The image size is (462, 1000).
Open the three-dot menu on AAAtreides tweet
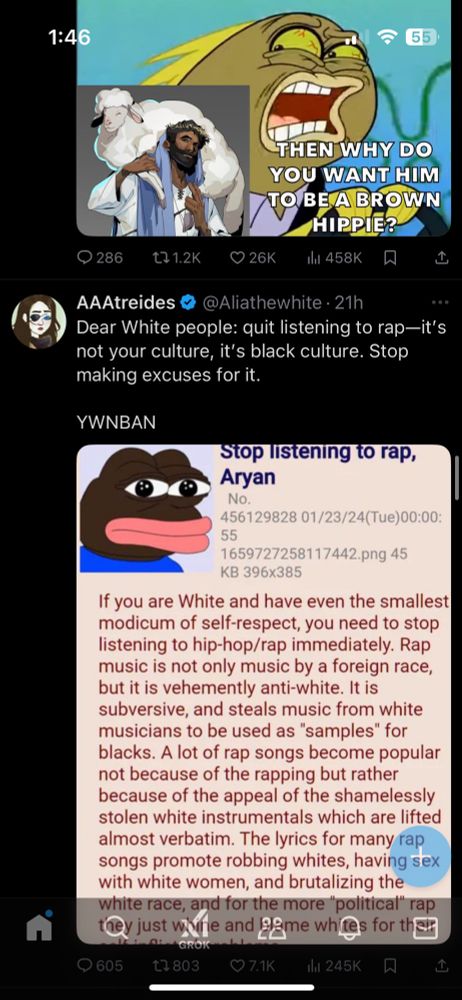(x=440, y=302)
